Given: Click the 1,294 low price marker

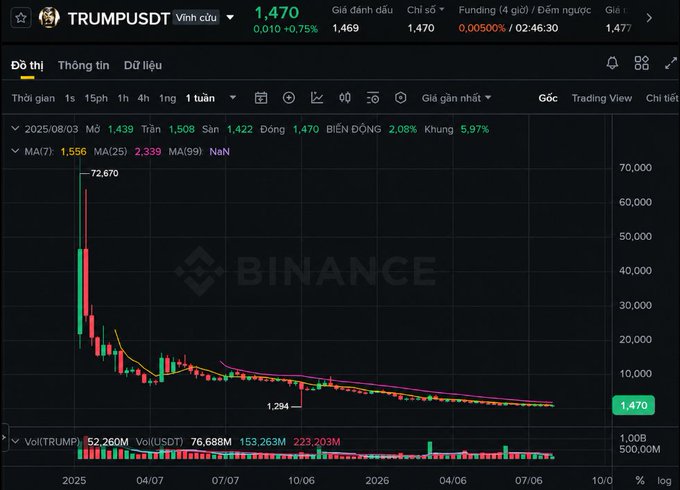Looking at the screenshot, I should coord(278,406).
